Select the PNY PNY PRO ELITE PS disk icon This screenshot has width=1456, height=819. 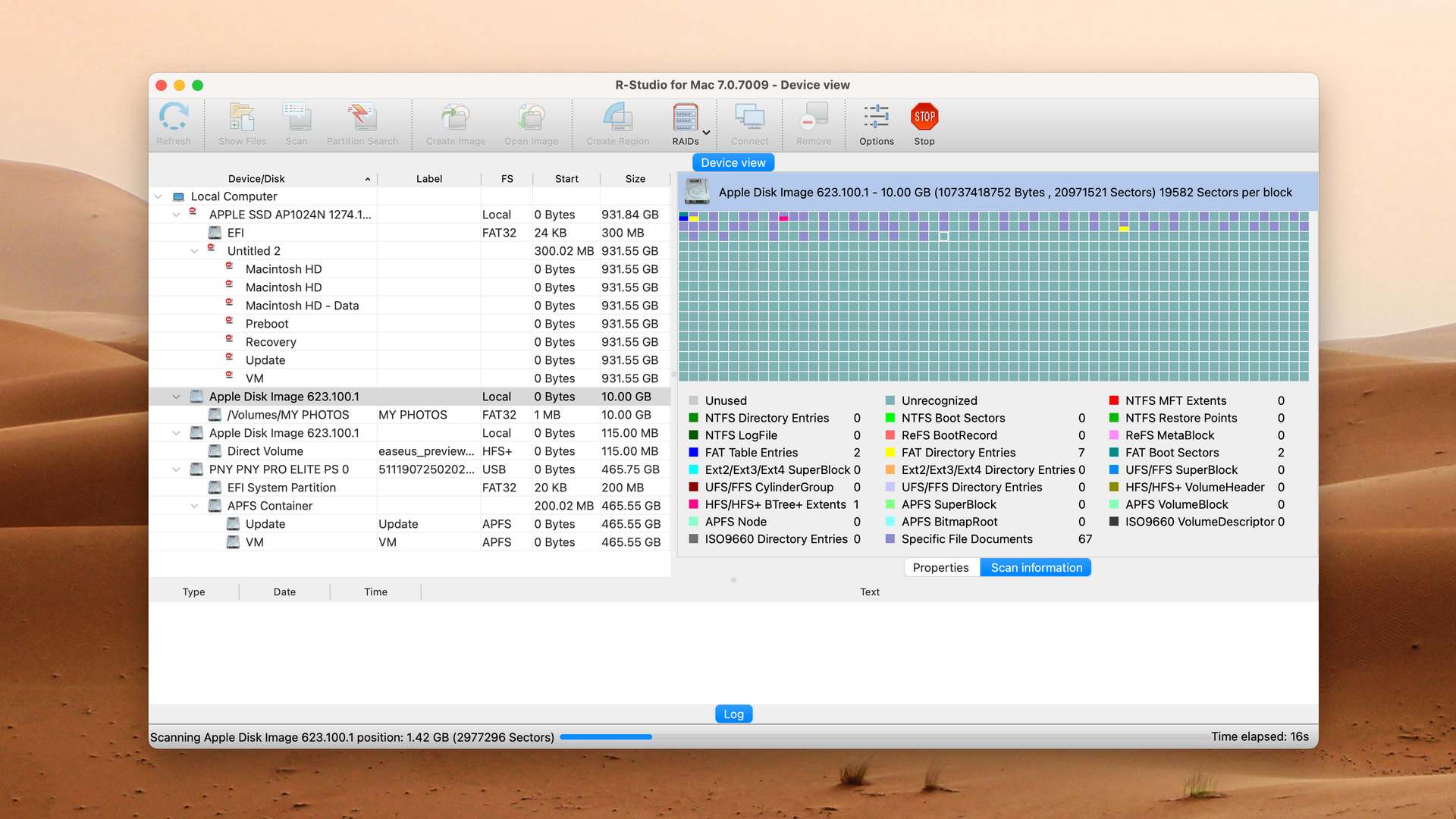coord(196,469)
